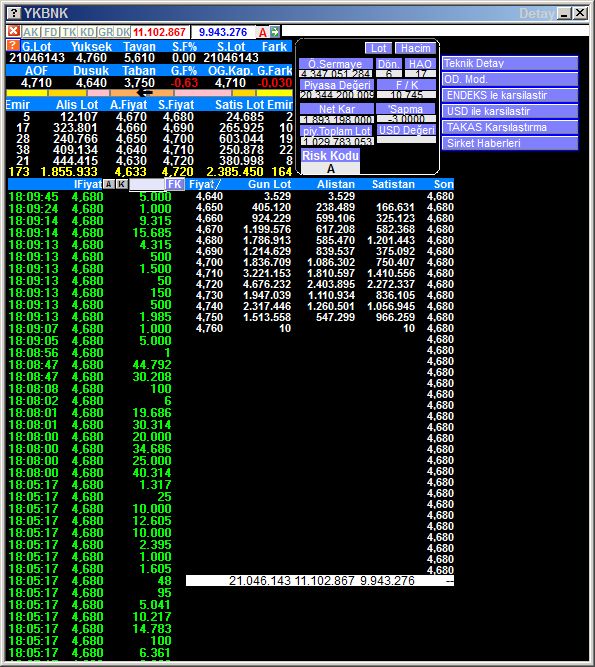The image size is (595, 667).
Task: Click the orange question mark icon near G.Lot
Action: [13, 46]
